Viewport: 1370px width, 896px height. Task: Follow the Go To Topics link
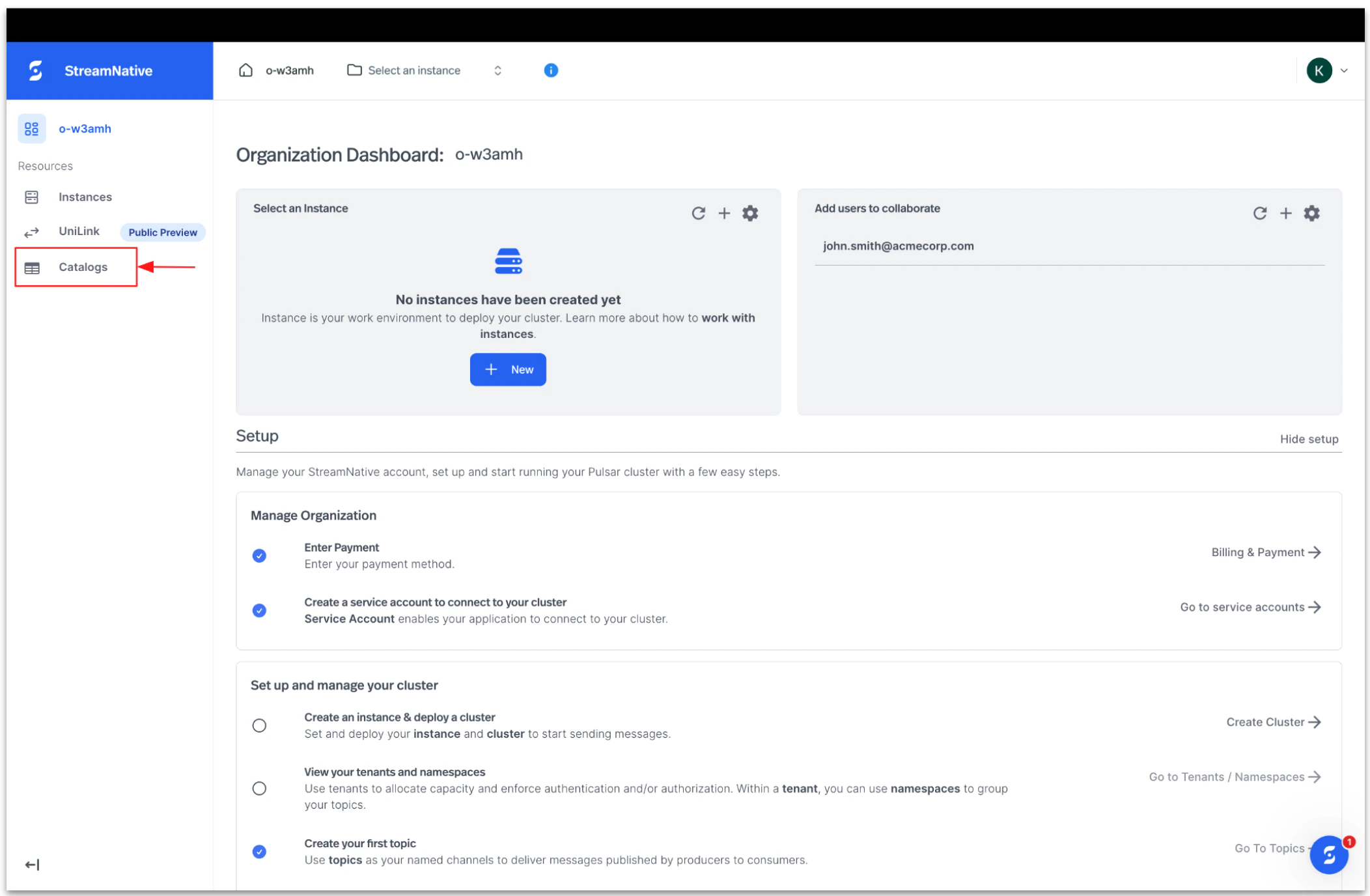coord(1270,848)
